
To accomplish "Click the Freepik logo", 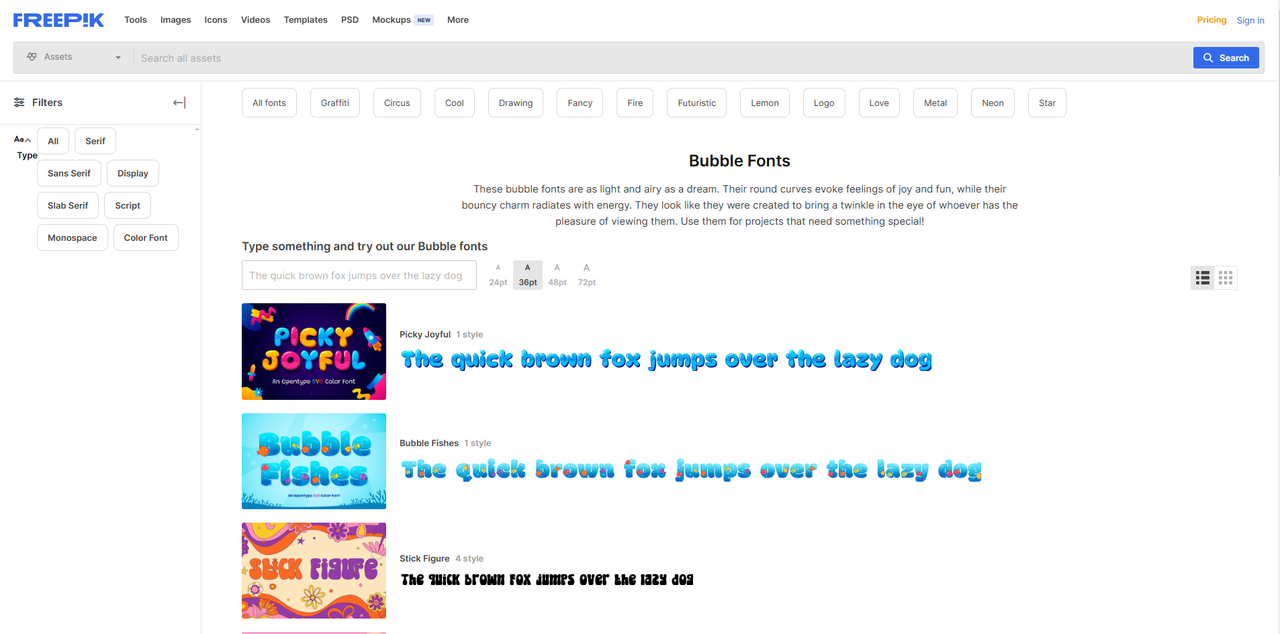I will point(58,20).
